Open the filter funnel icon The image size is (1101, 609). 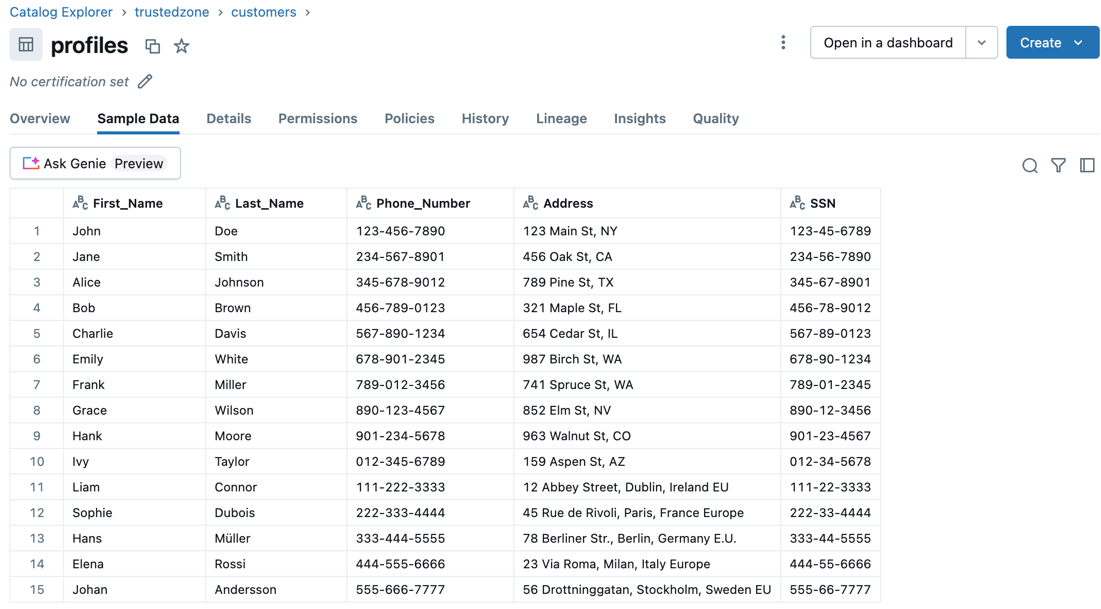coord(1058,165)
